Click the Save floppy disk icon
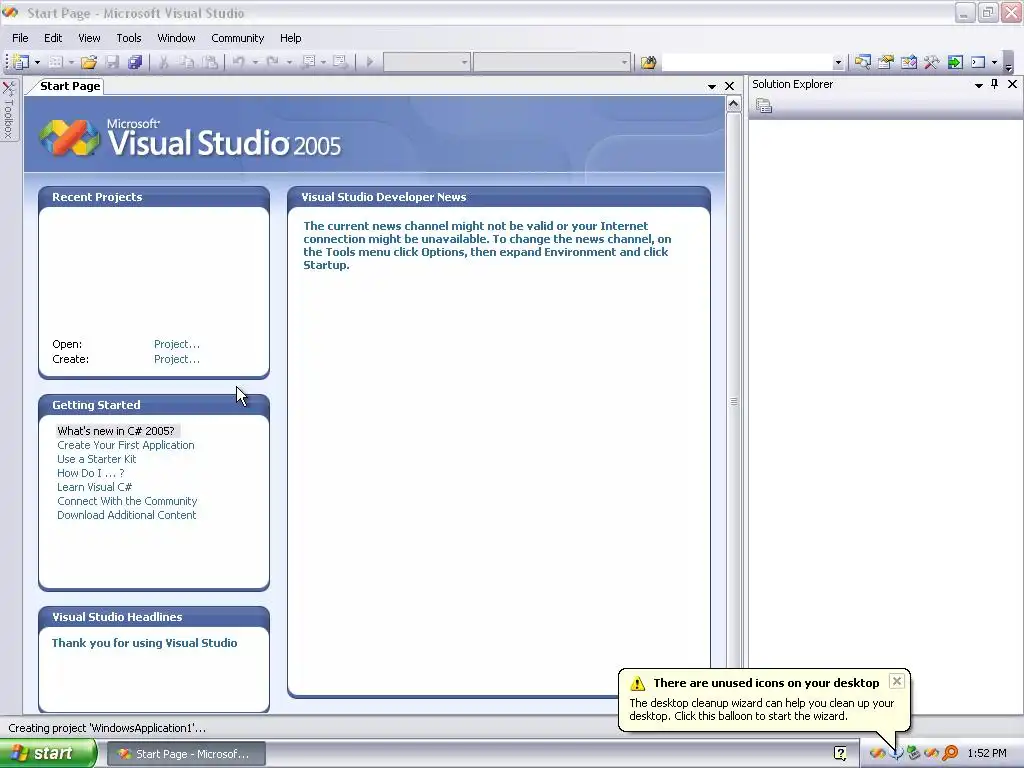 [112, 62]
